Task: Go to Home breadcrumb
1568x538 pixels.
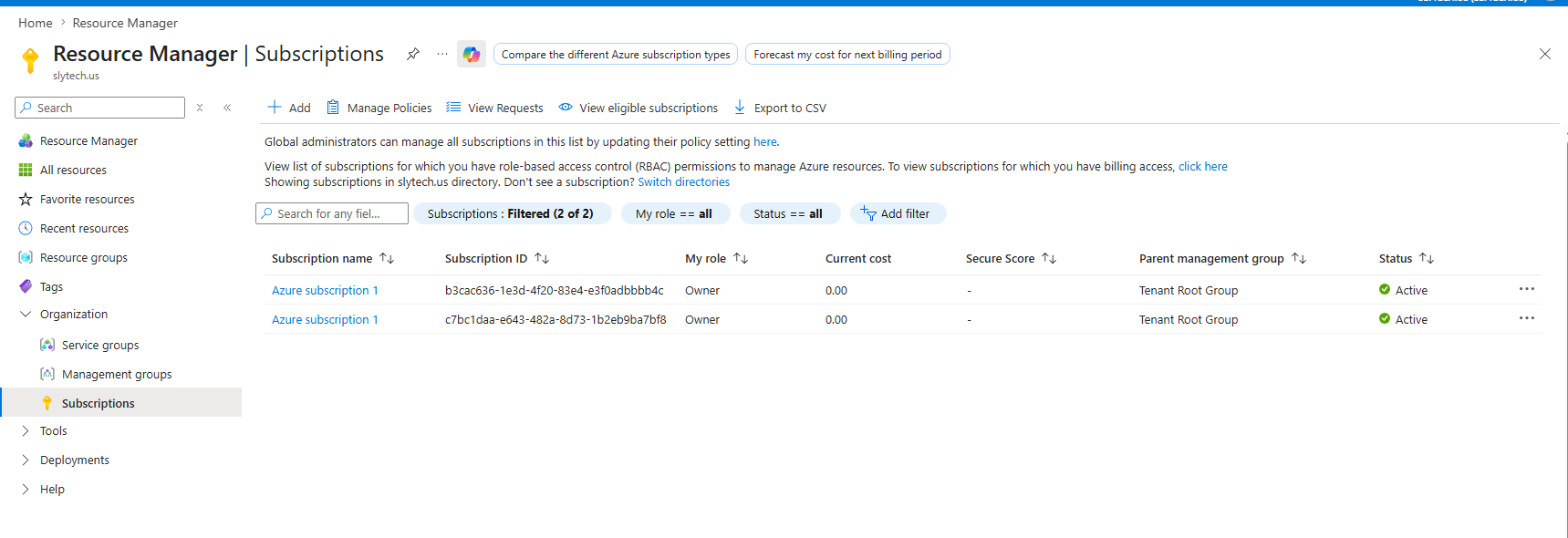Action: (x=36, y=23)
